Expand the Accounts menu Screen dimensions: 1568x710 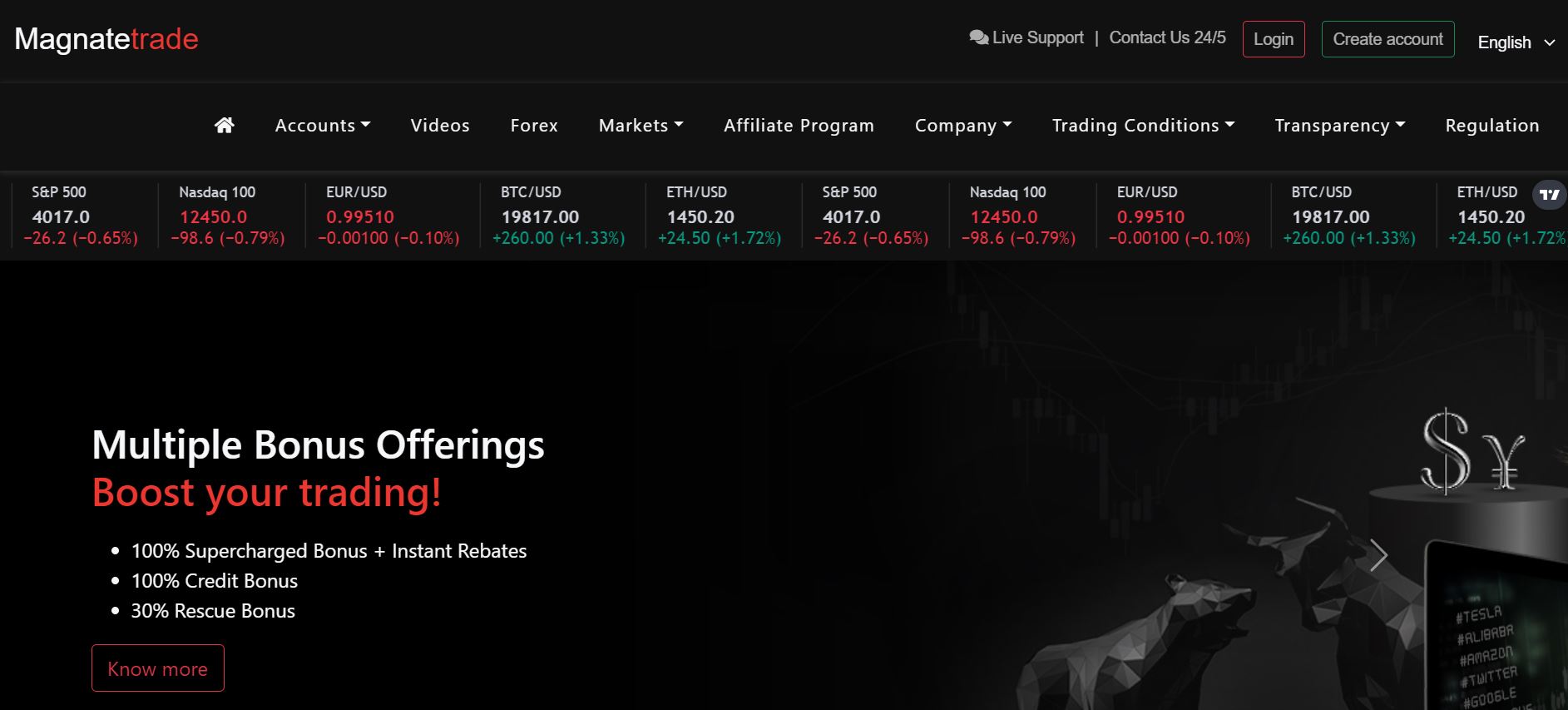[323, 126]
